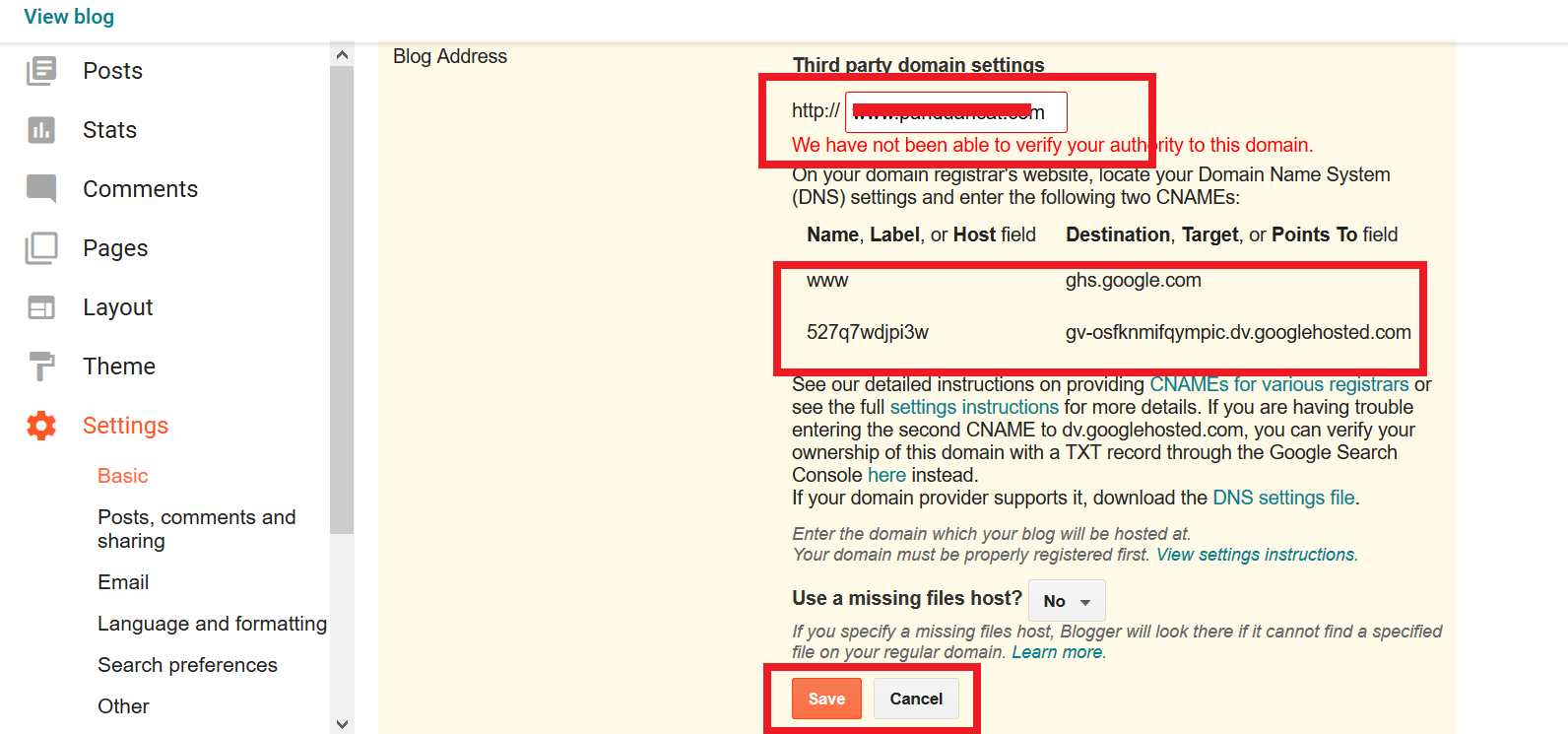Open the Basic settings submenu item

point(123,476)
